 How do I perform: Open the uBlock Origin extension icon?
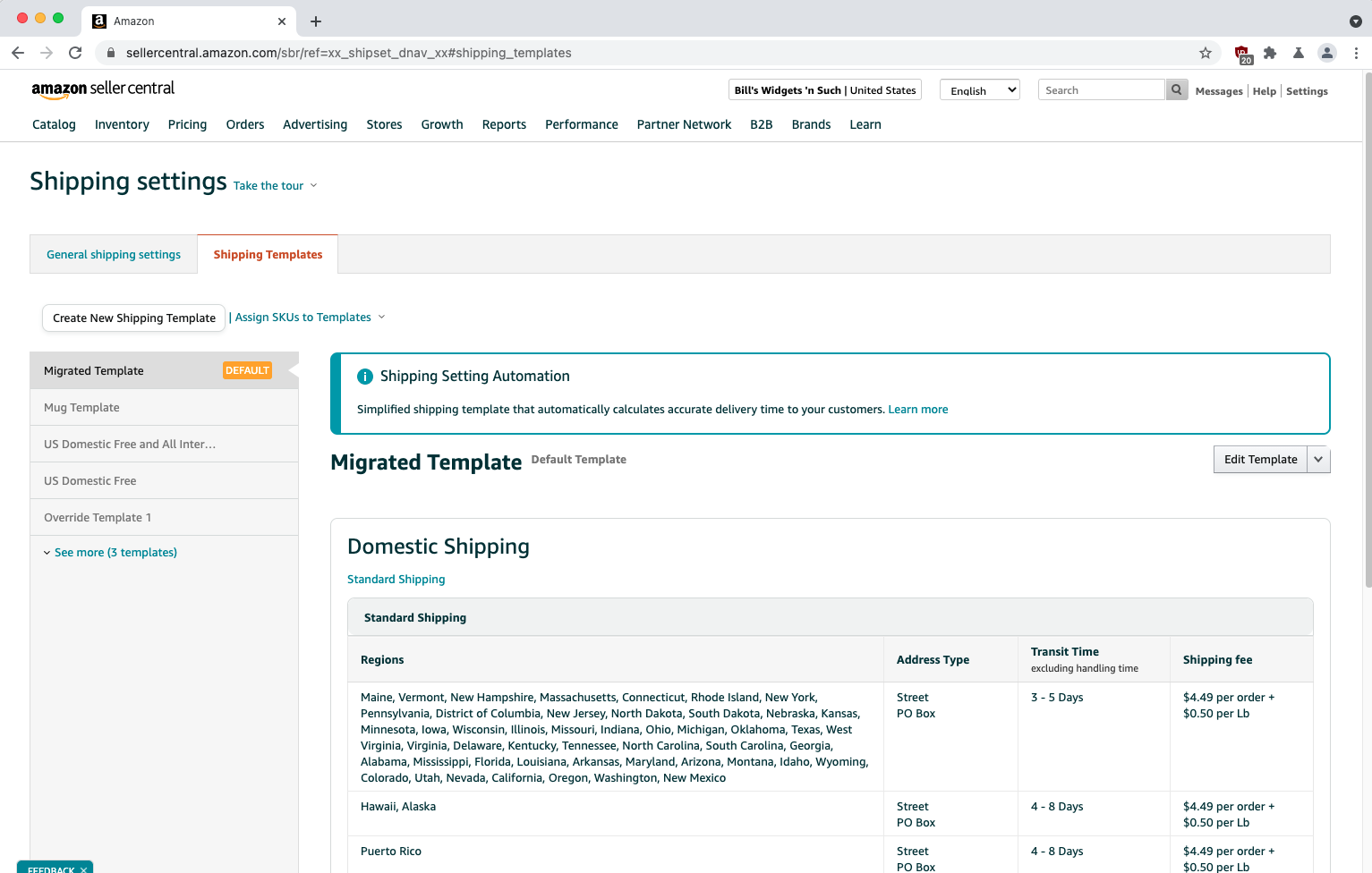pyautogui.click(x=1243, y=53)
